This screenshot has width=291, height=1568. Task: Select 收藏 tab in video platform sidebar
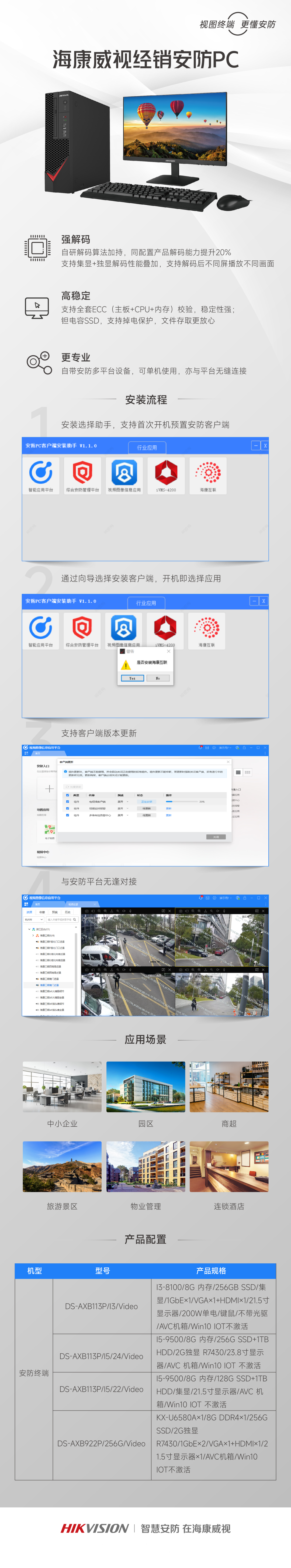tap(43, 912)
